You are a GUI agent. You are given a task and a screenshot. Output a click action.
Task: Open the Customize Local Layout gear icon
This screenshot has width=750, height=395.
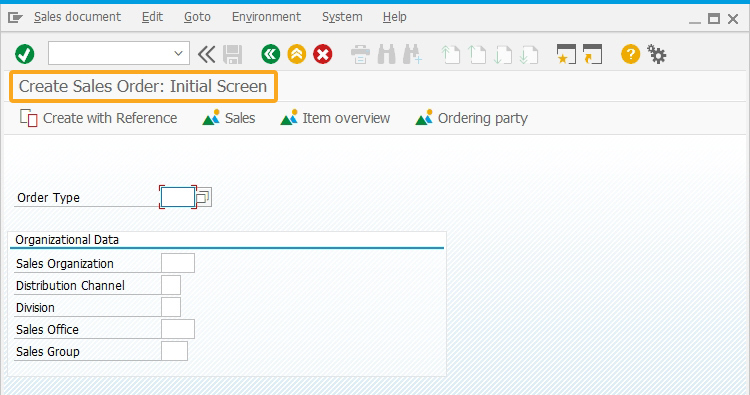657,54
